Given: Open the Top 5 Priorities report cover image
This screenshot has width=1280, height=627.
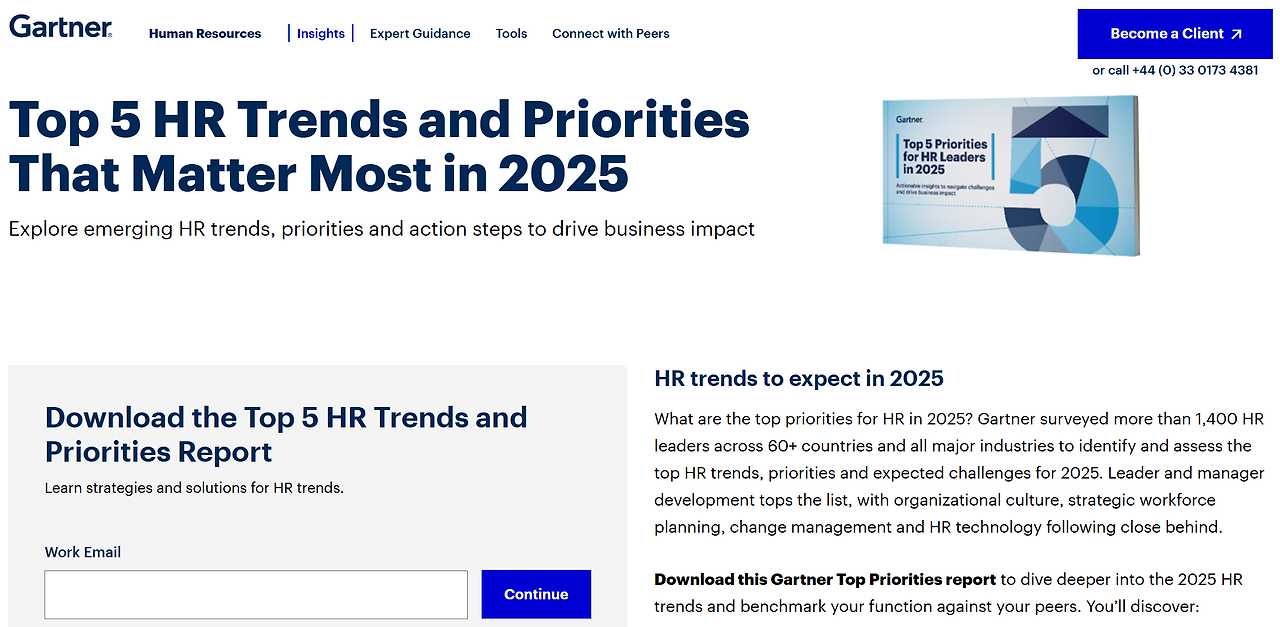Looking at the screenshot, I should [x=1011, y=174].
